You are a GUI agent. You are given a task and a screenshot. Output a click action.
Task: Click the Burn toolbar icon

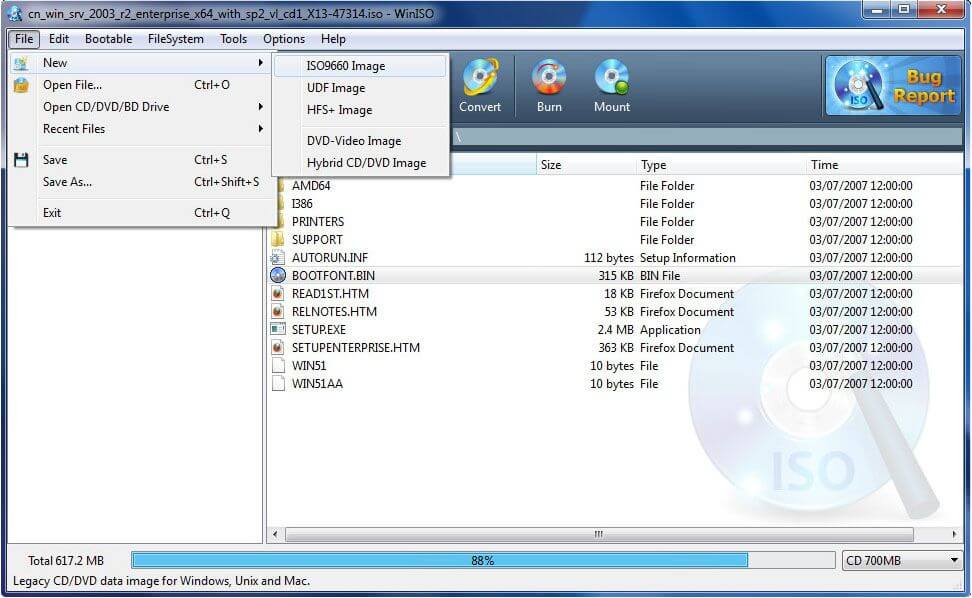[548, 85]
